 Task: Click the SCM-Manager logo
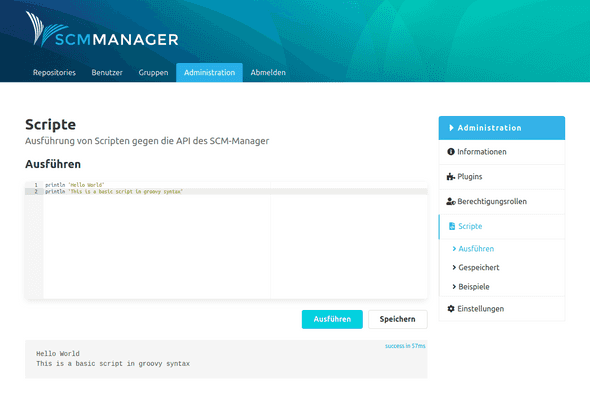(x=102, y=29)
